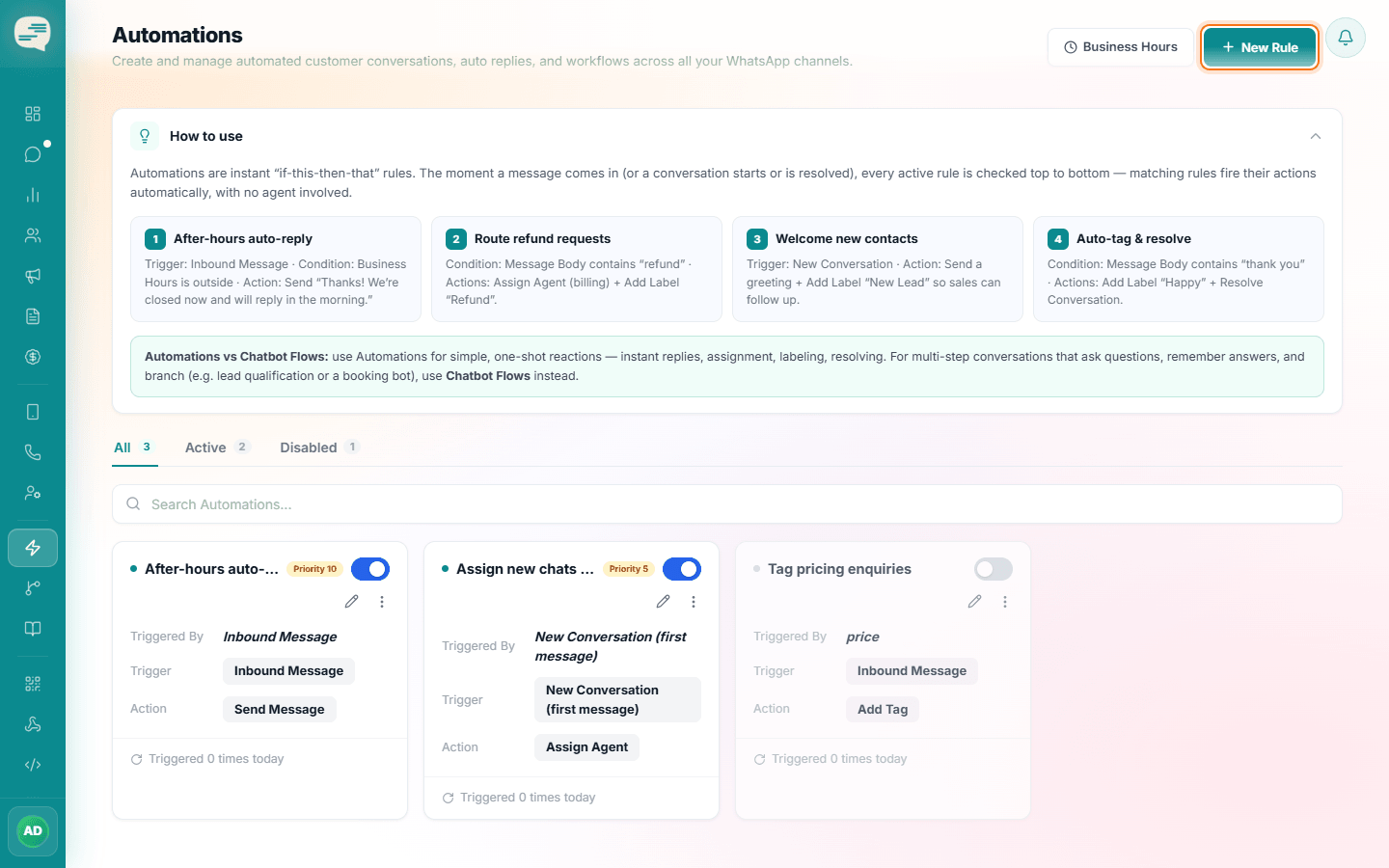Click the notifications bell icon
This screenshot has height=868, width=1389.
pos(1346,38)
